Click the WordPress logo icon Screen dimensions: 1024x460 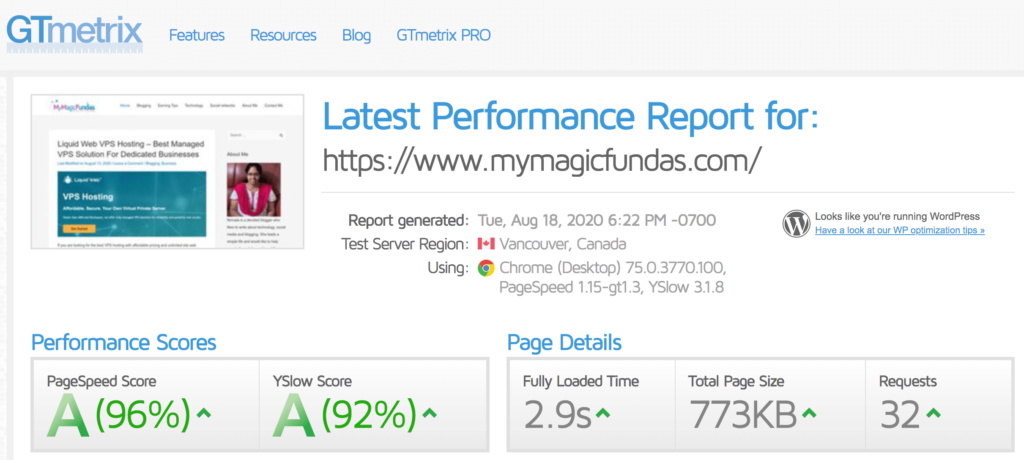pos(796,223)
